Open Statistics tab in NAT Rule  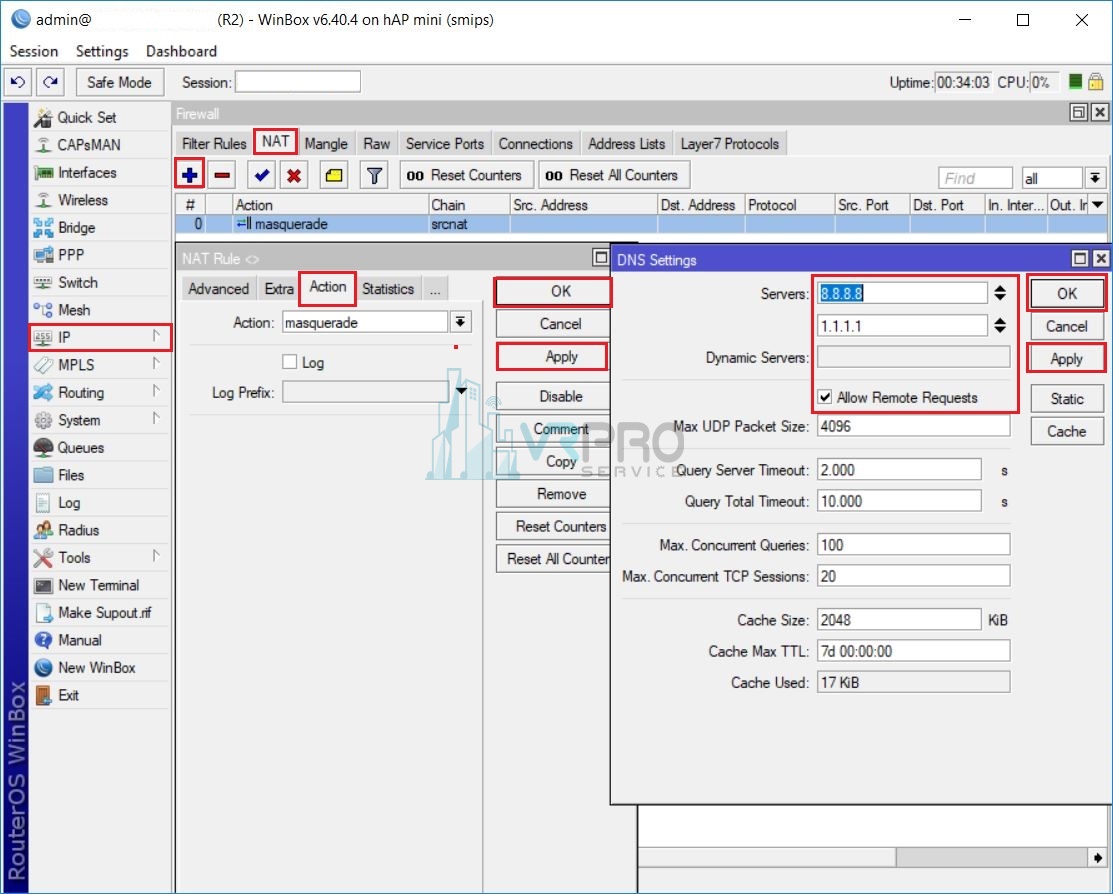tap(388, 288)
